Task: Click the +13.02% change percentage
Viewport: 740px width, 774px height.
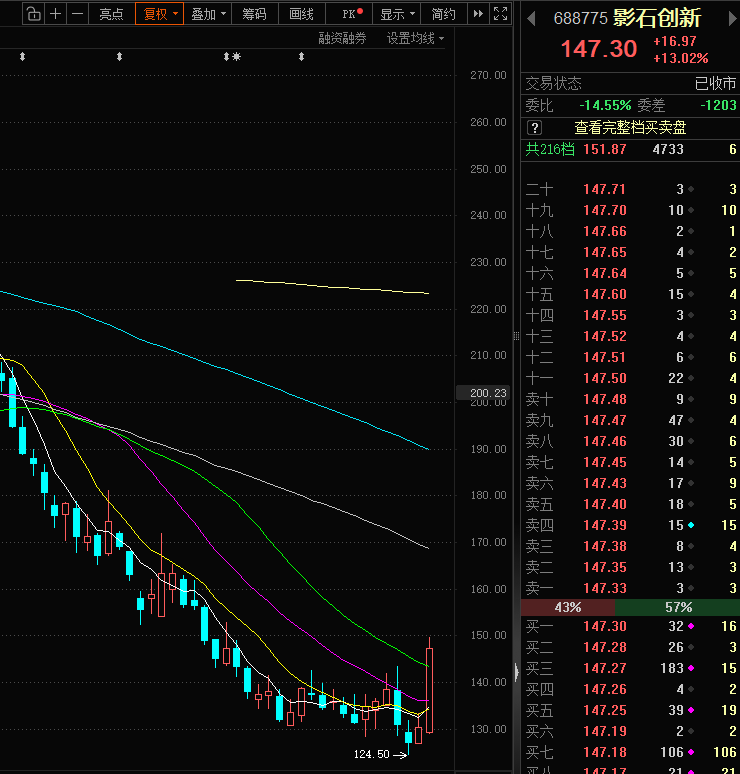Action: click(x=681, y=58)
